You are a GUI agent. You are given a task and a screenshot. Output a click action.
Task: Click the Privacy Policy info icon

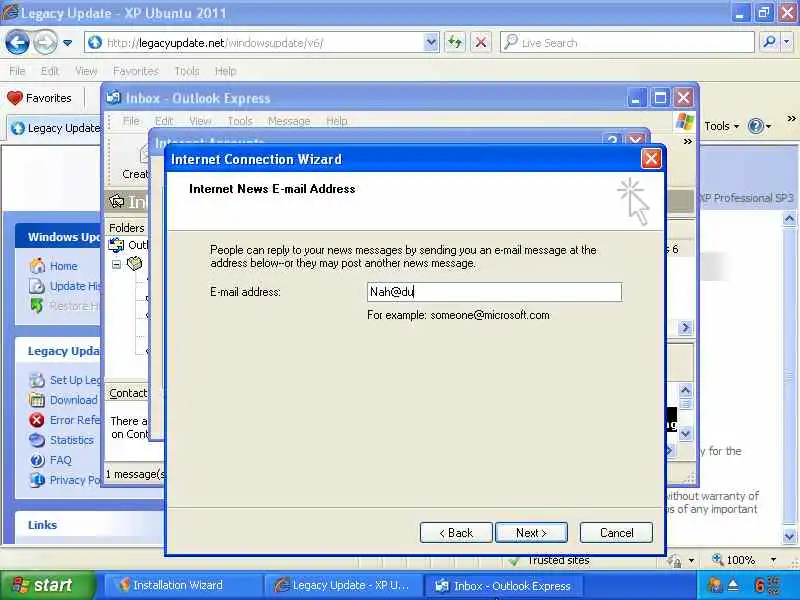tap(37, 480)
